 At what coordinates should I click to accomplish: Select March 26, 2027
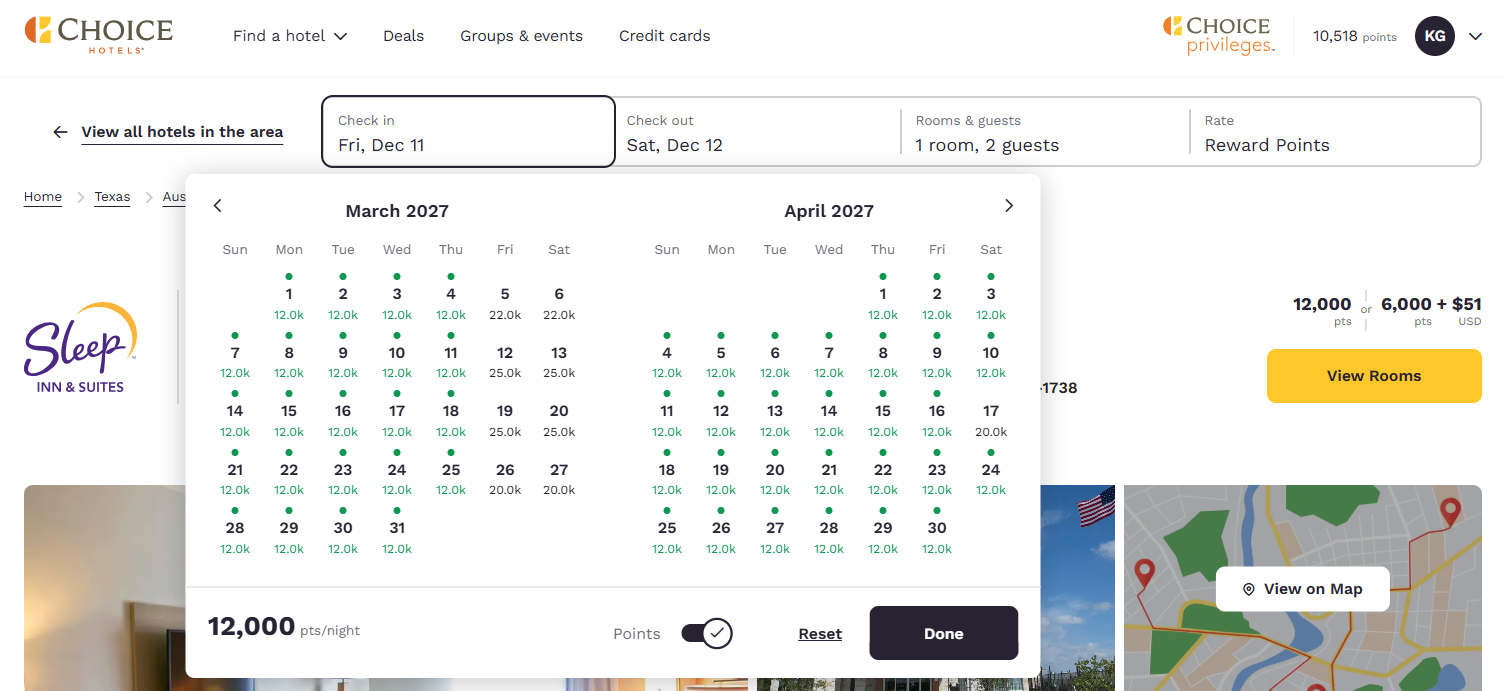(x=505, y=471)
